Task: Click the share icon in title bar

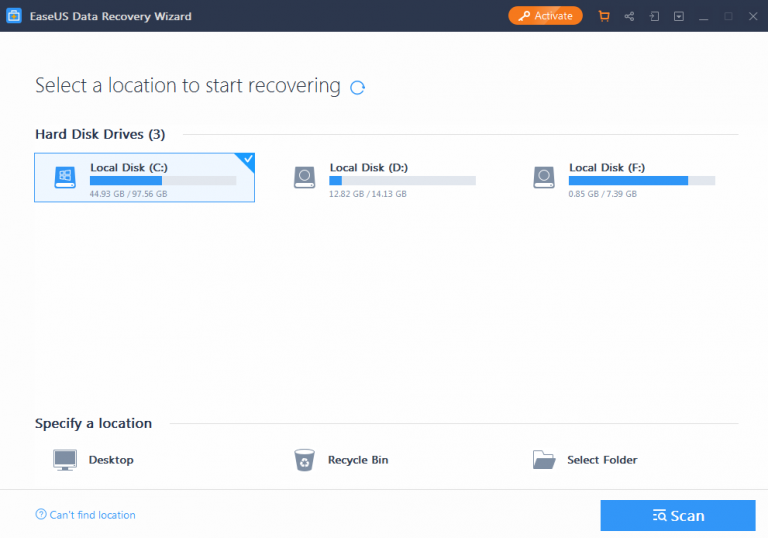Action: pyautogui.click(x=629, y=16)
